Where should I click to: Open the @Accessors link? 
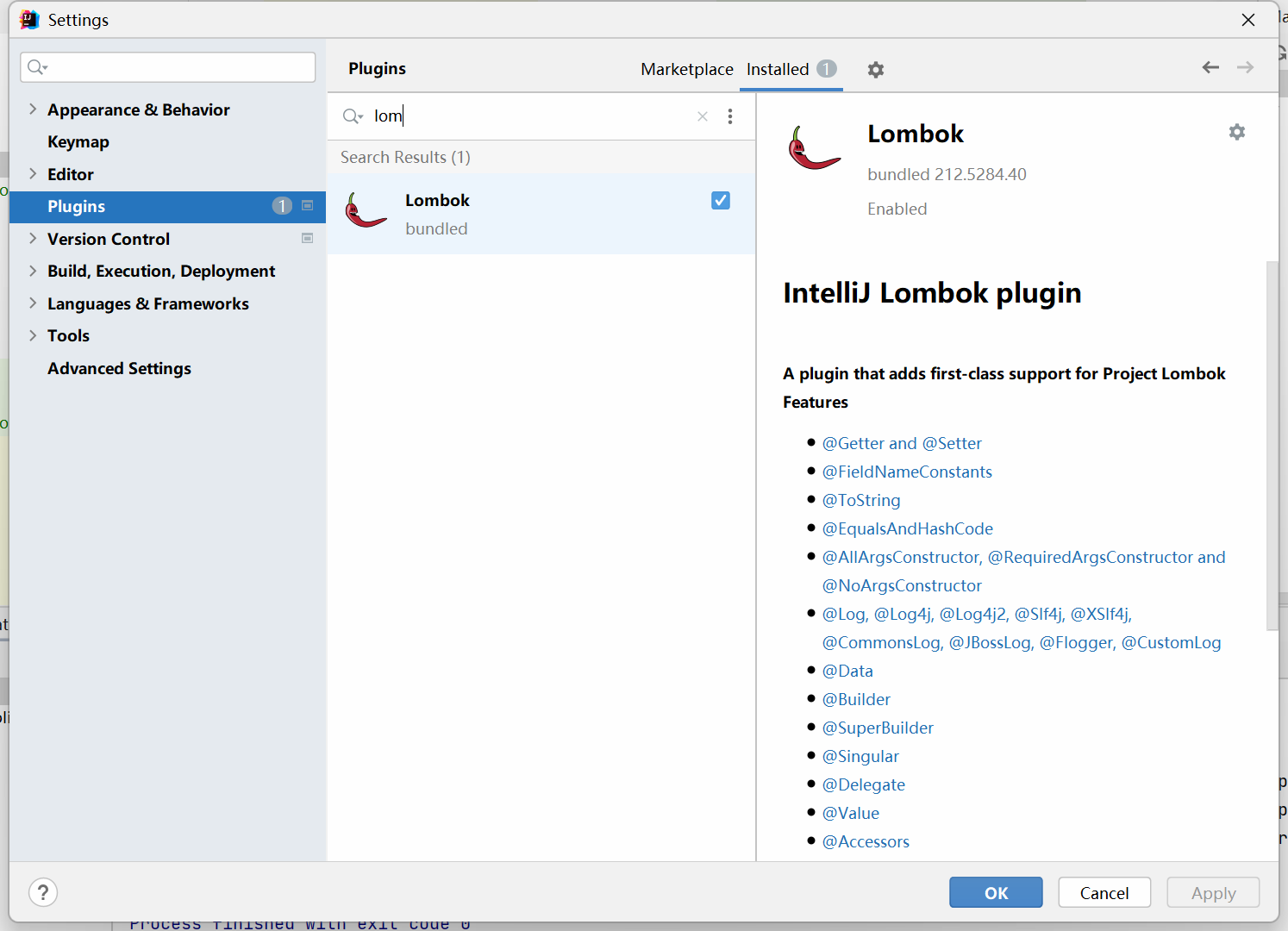[x=866, y=841]
